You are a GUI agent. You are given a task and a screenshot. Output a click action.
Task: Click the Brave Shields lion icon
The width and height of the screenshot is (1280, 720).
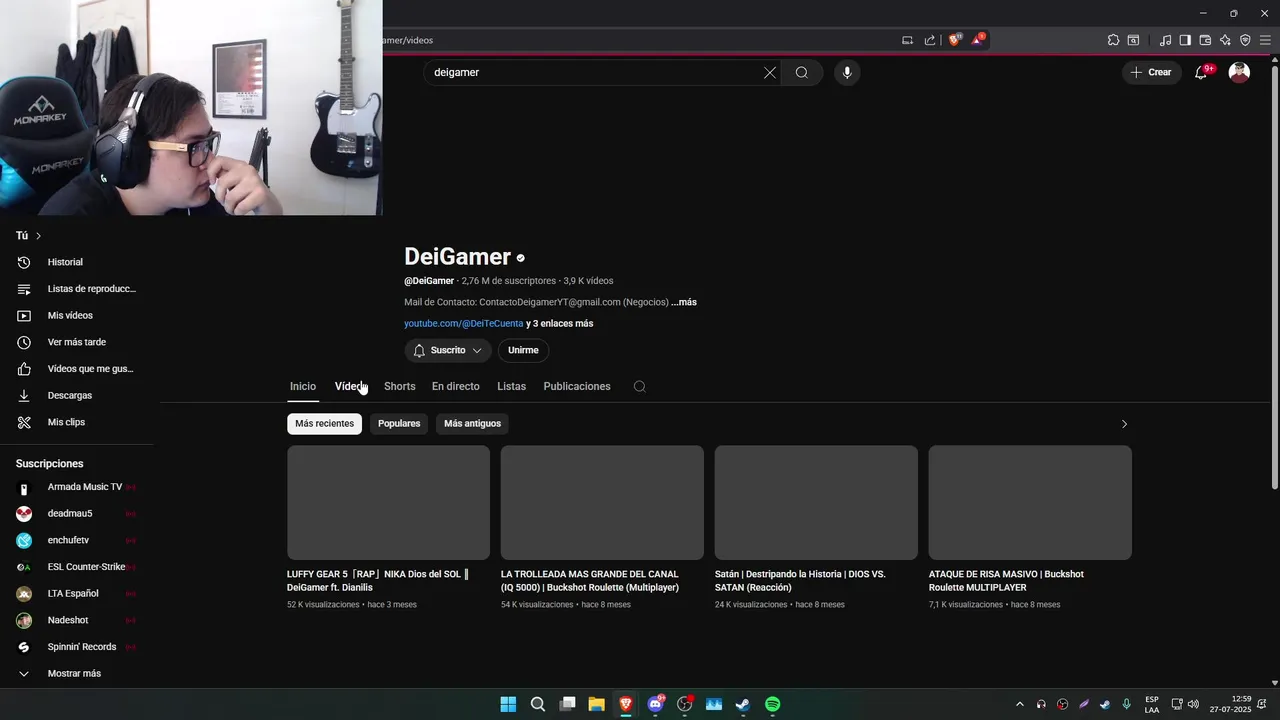click(955, 40)
